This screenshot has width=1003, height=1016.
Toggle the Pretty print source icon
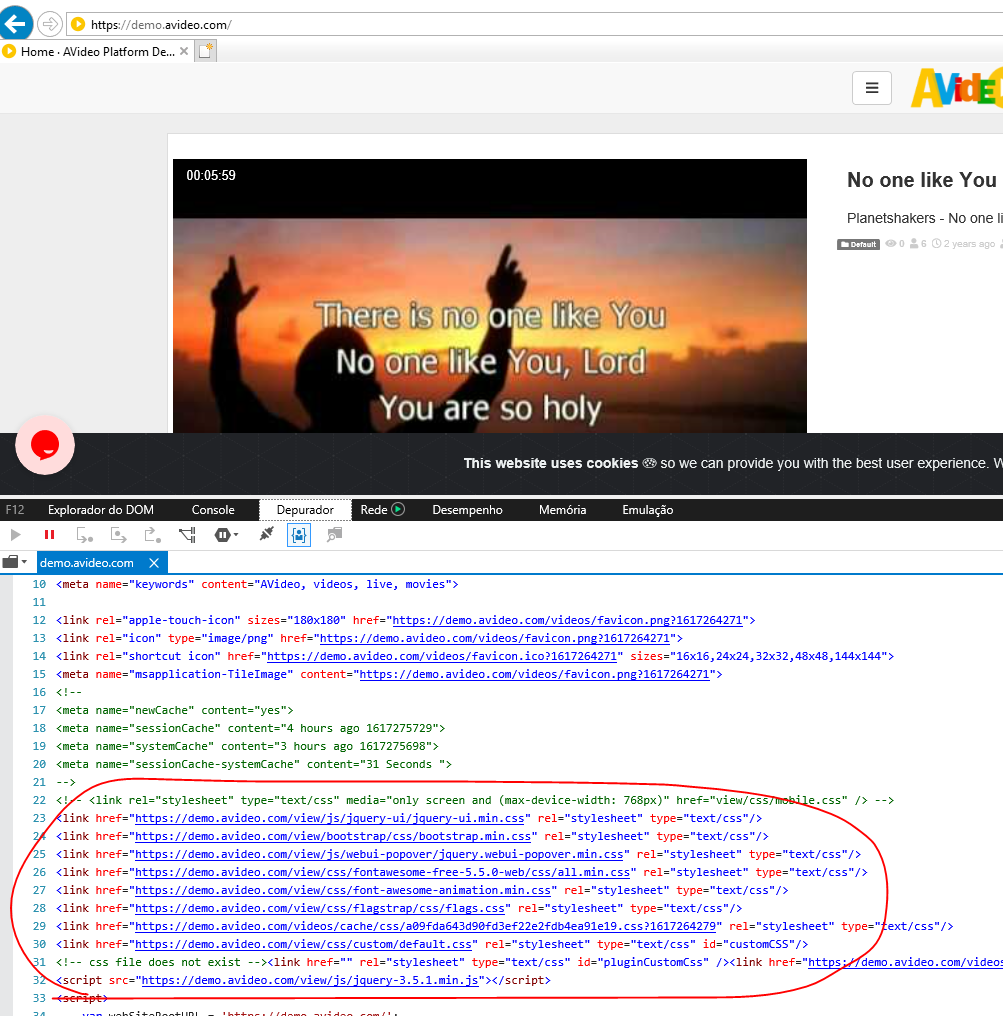(299, 535)
